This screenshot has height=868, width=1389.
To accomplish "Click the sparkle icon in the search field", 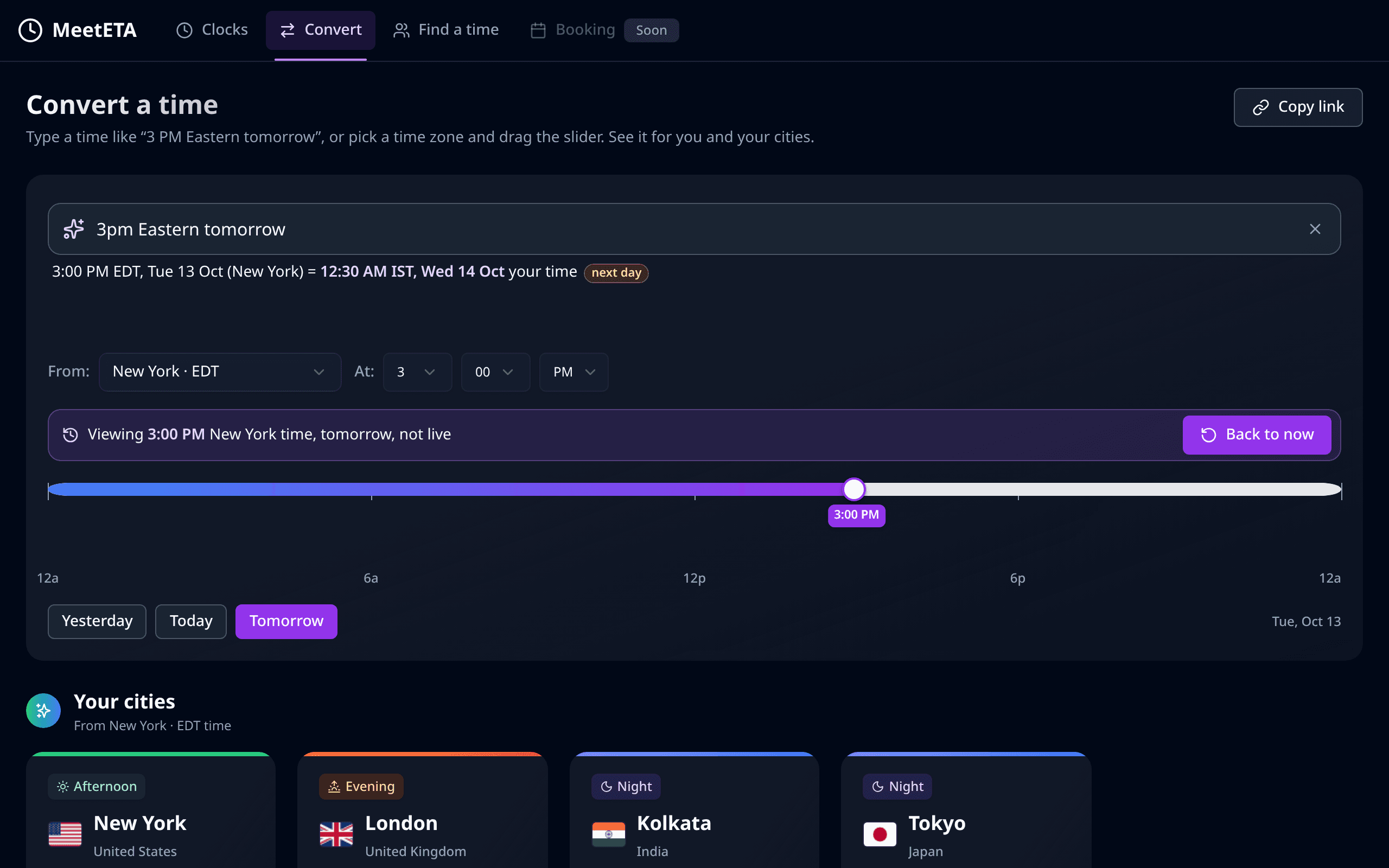I will click(73, 229).
